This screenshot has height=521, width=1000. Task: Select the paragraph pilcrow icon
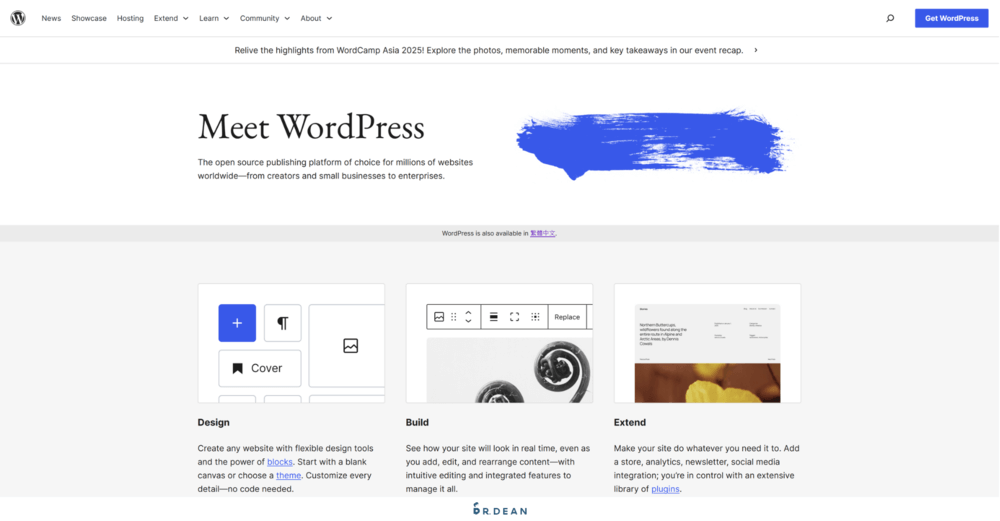(x=283, y=323)
